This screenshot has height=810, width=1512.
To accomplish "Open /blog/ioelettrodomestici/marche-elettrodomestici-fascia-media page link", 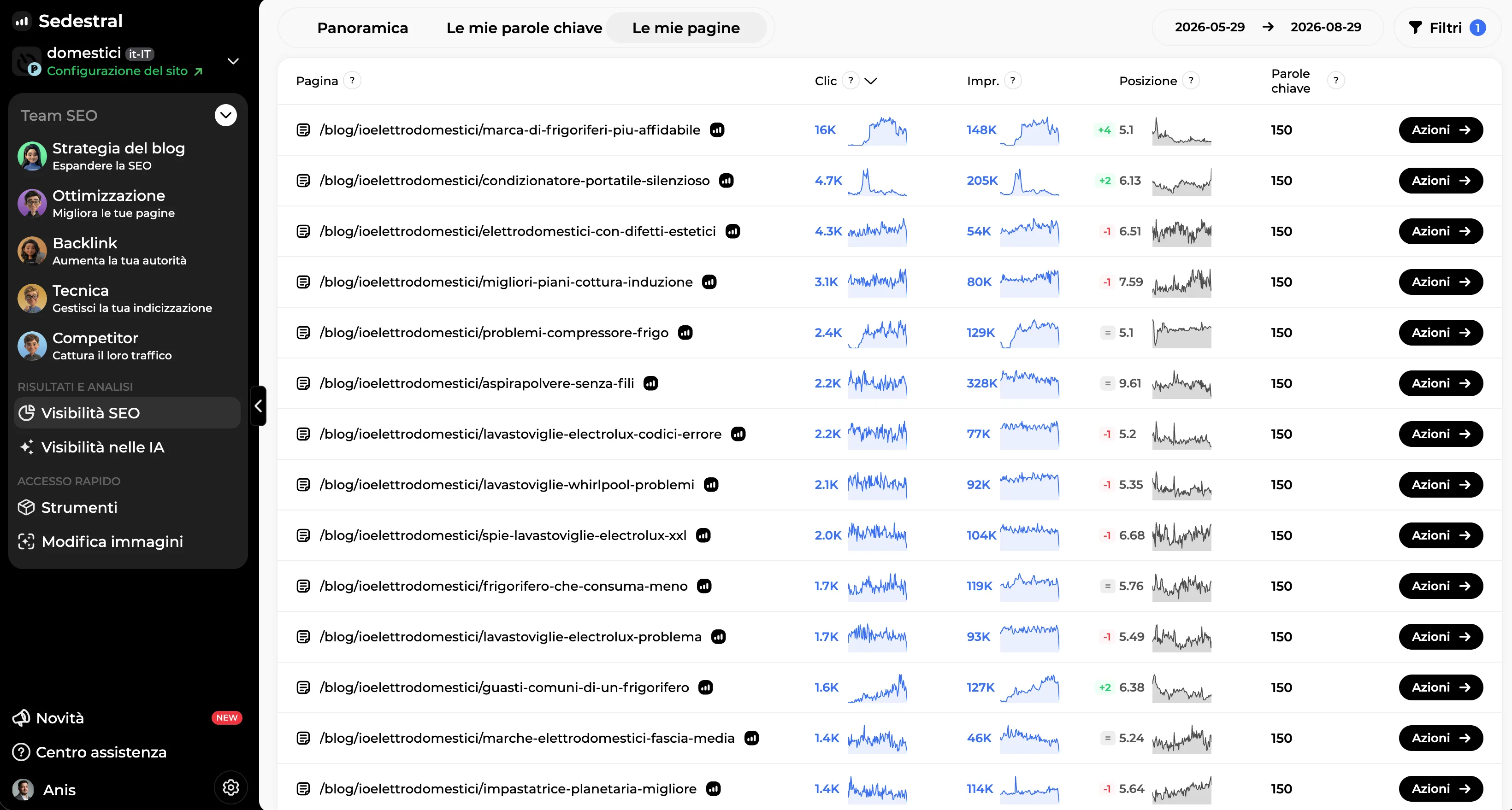I will [527, 738].
